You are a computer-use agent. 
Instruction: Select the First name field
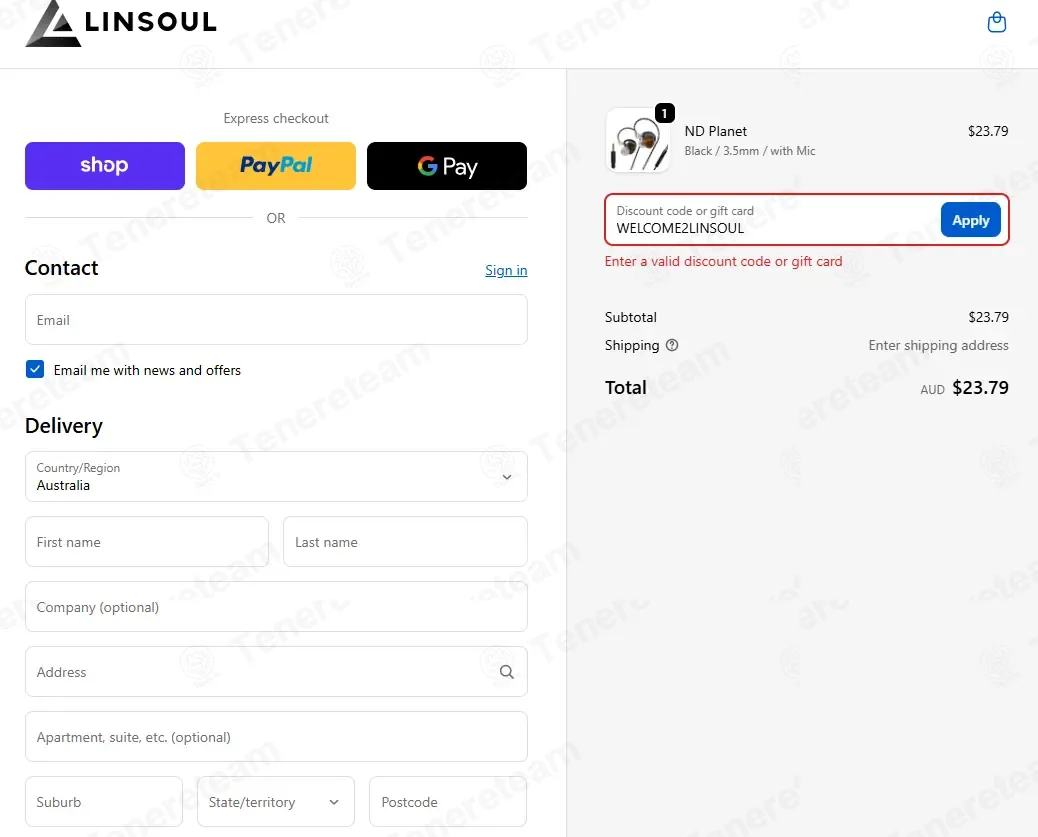tap(147, 542)
